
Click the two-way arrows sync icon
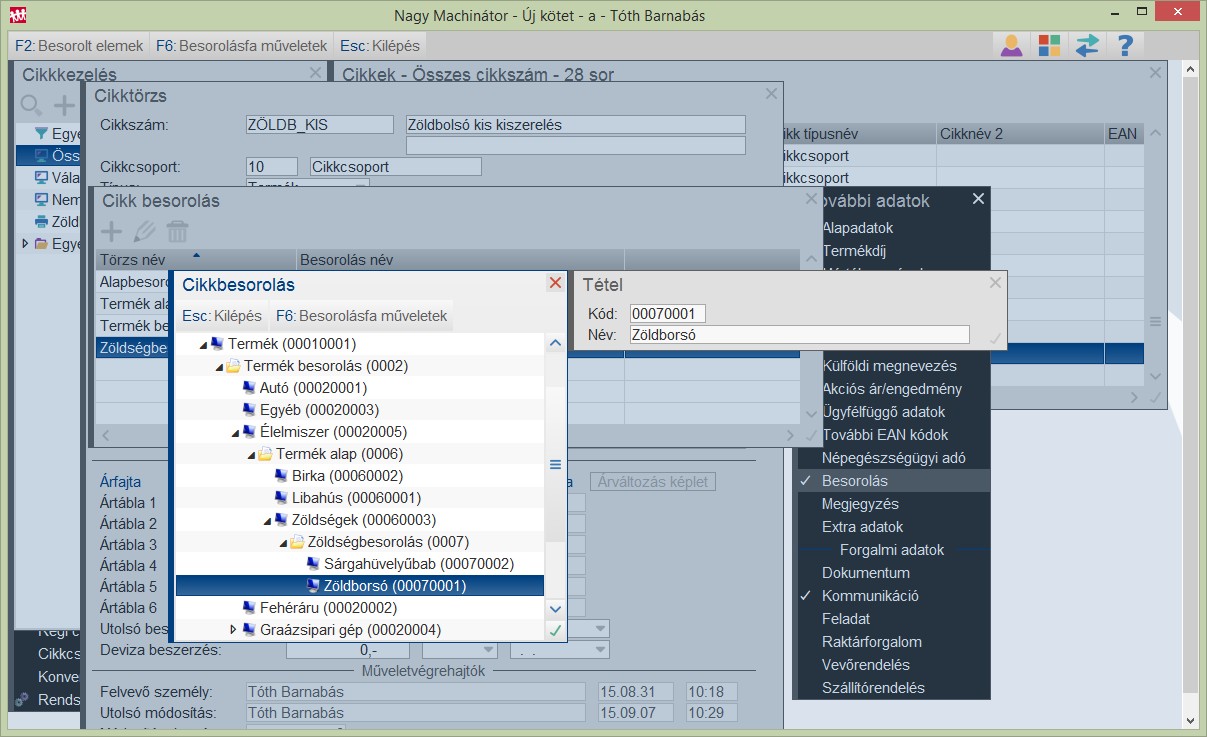[x=1087, y=45]
